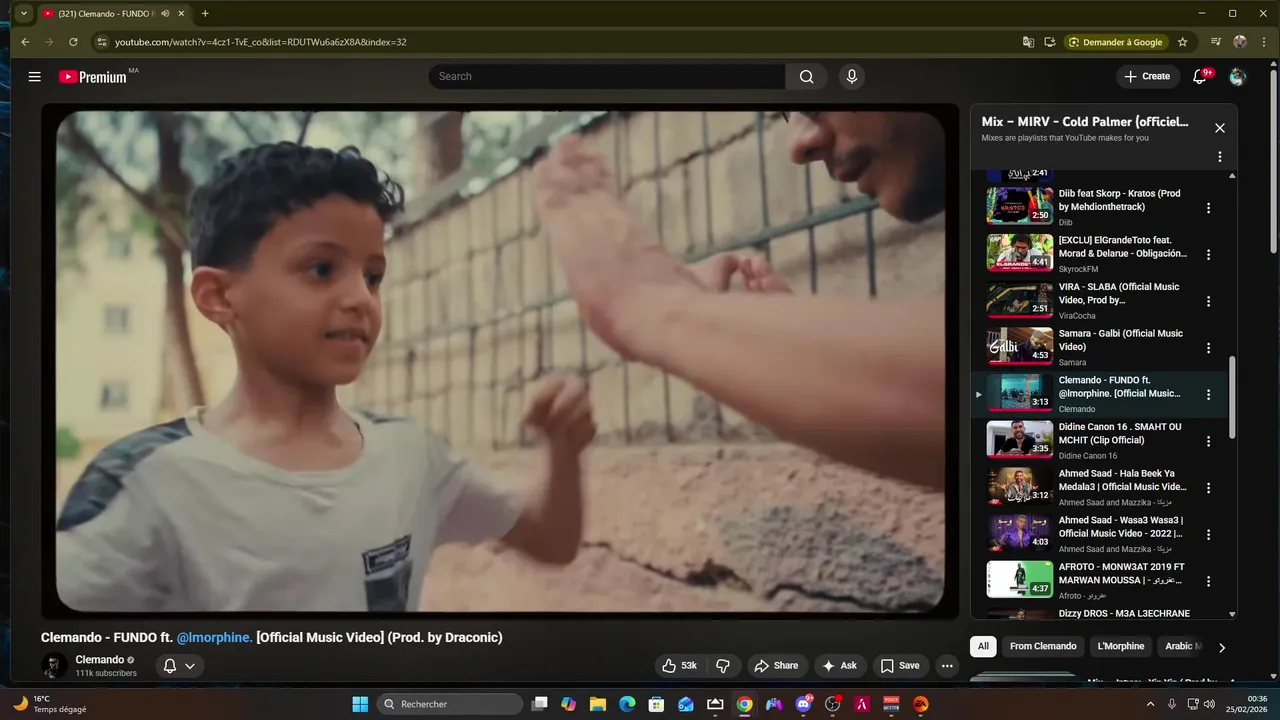This screenshot has height=720, width=1280.
Task: Open the YouTube hamburger guide menu
Action: click(34, 77)
